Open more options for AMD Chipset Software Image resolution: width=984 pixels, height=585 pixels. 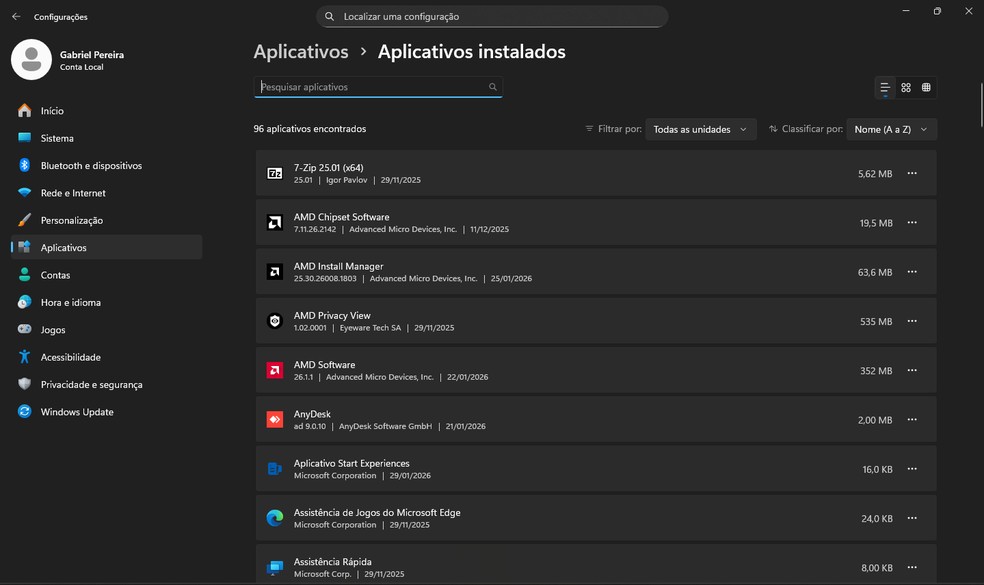(911, 222)
